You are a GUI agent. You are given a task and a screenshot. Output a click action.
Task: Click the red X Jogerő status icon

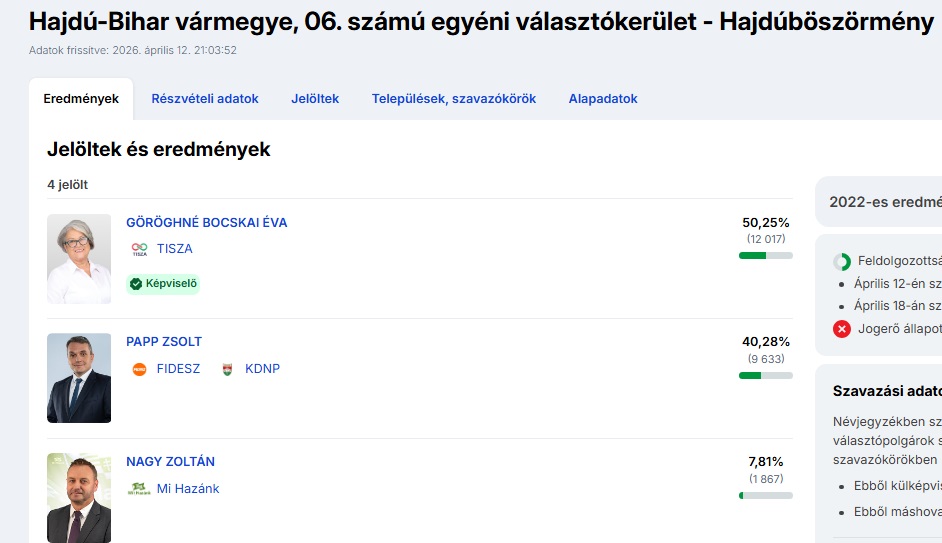tap(842, 328)
